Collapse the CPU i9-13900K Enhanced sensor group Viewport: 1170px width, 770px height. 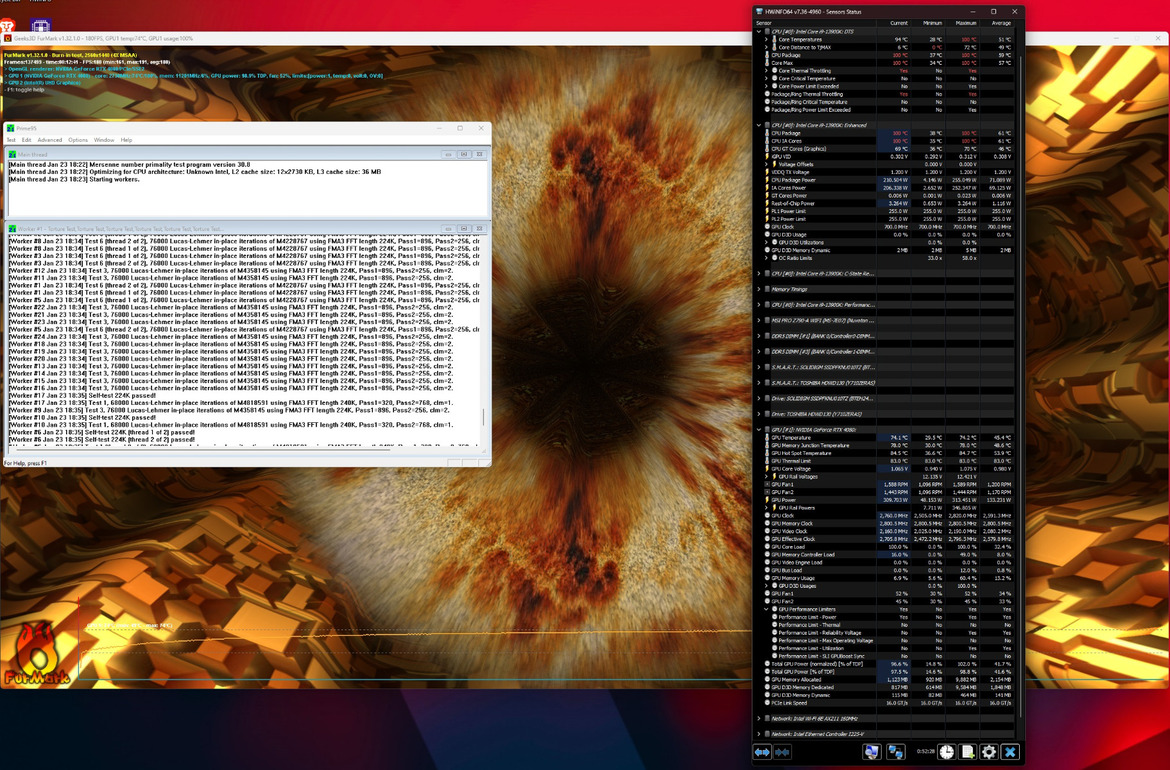(759, 125)
